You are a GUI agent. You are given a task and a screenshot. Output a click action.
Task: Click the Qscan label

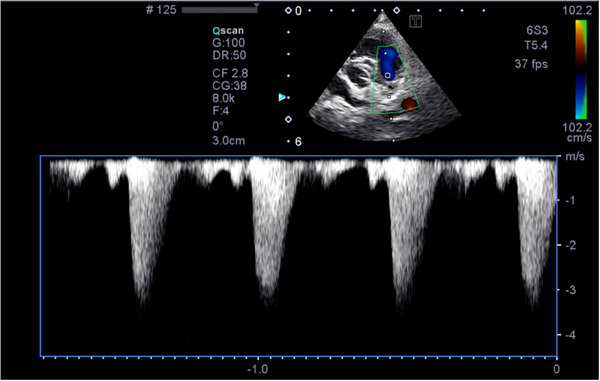coord(228,31)
